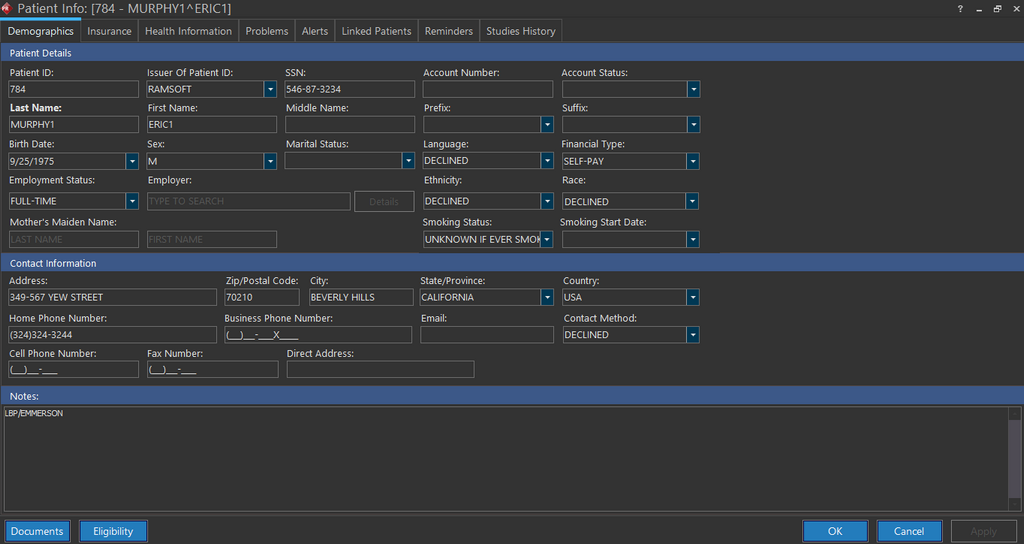Image resolution: width=1024 pixels, height=544 pixels.
Task: Click the help question mark icon
Action: tap(961, 8)
